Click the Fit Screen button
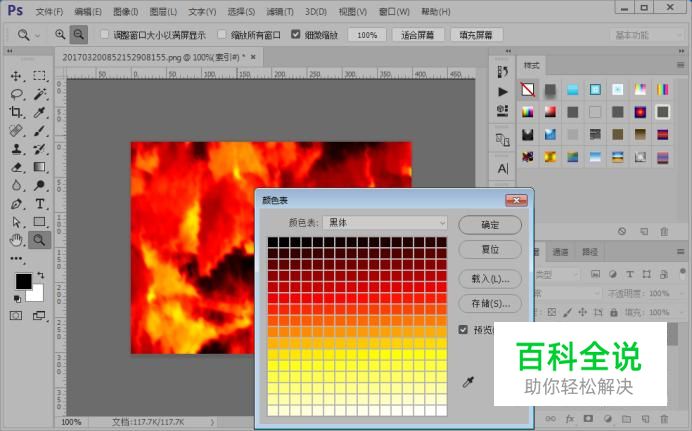The width and height of the screenshot is (692, 431). click(417, 35)
